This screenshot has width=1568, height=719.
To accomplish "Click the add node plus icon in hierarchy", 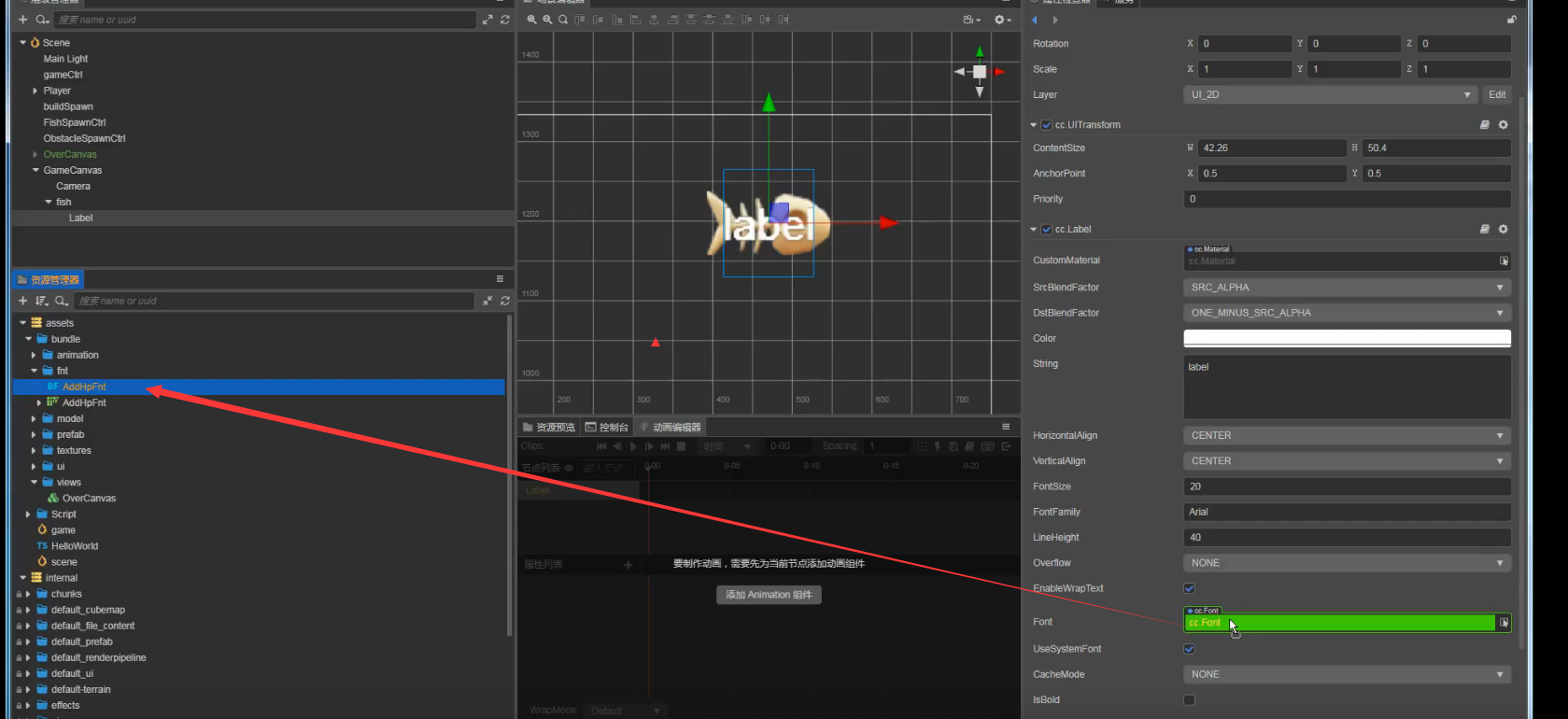I will click(x=23, y=20).
